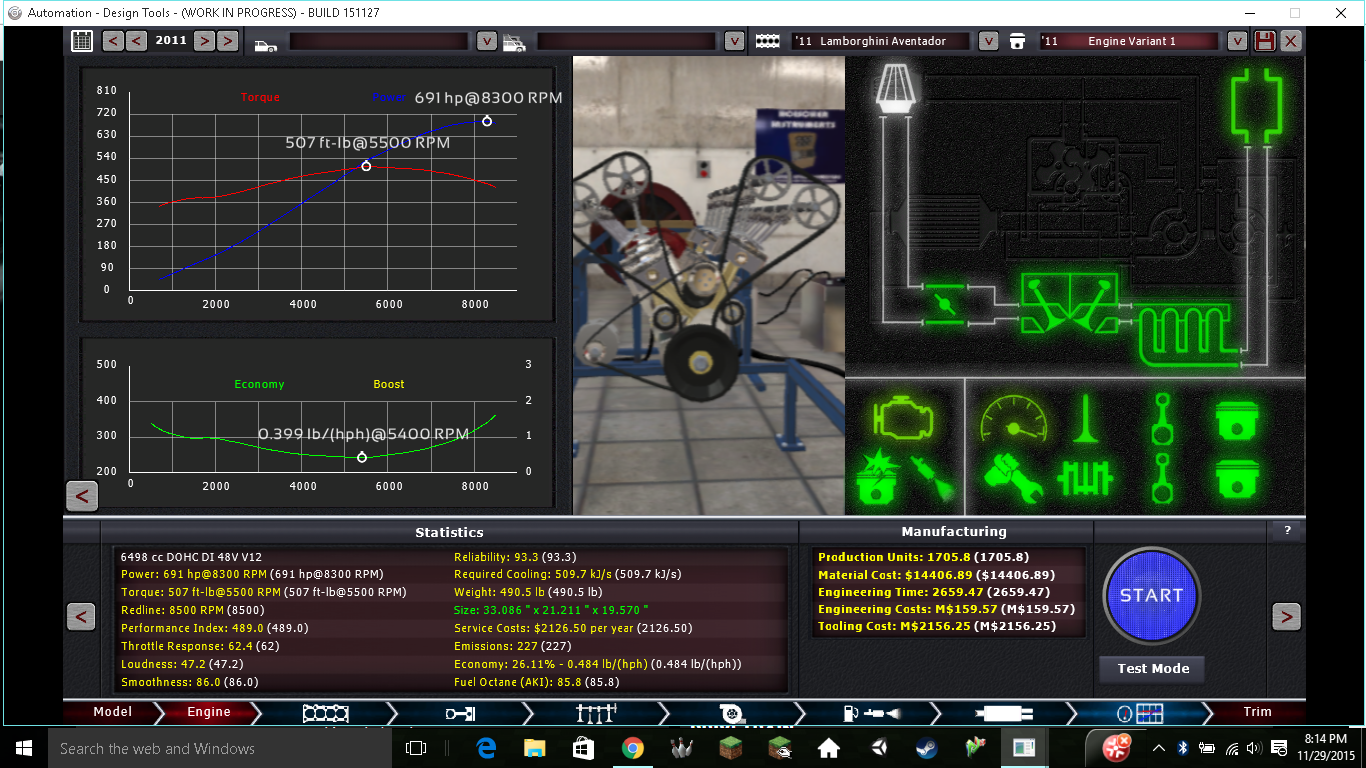Open Google Chrome from taskbar

[632, 748]
